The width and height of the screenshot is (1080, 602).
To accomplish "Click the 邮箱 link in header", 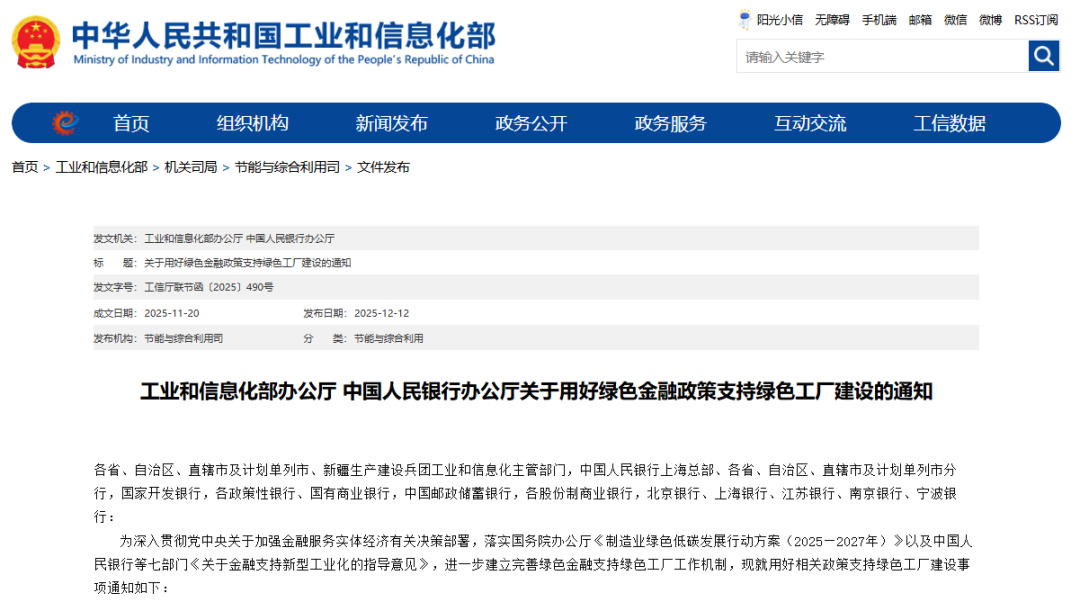I will [920, 19].
